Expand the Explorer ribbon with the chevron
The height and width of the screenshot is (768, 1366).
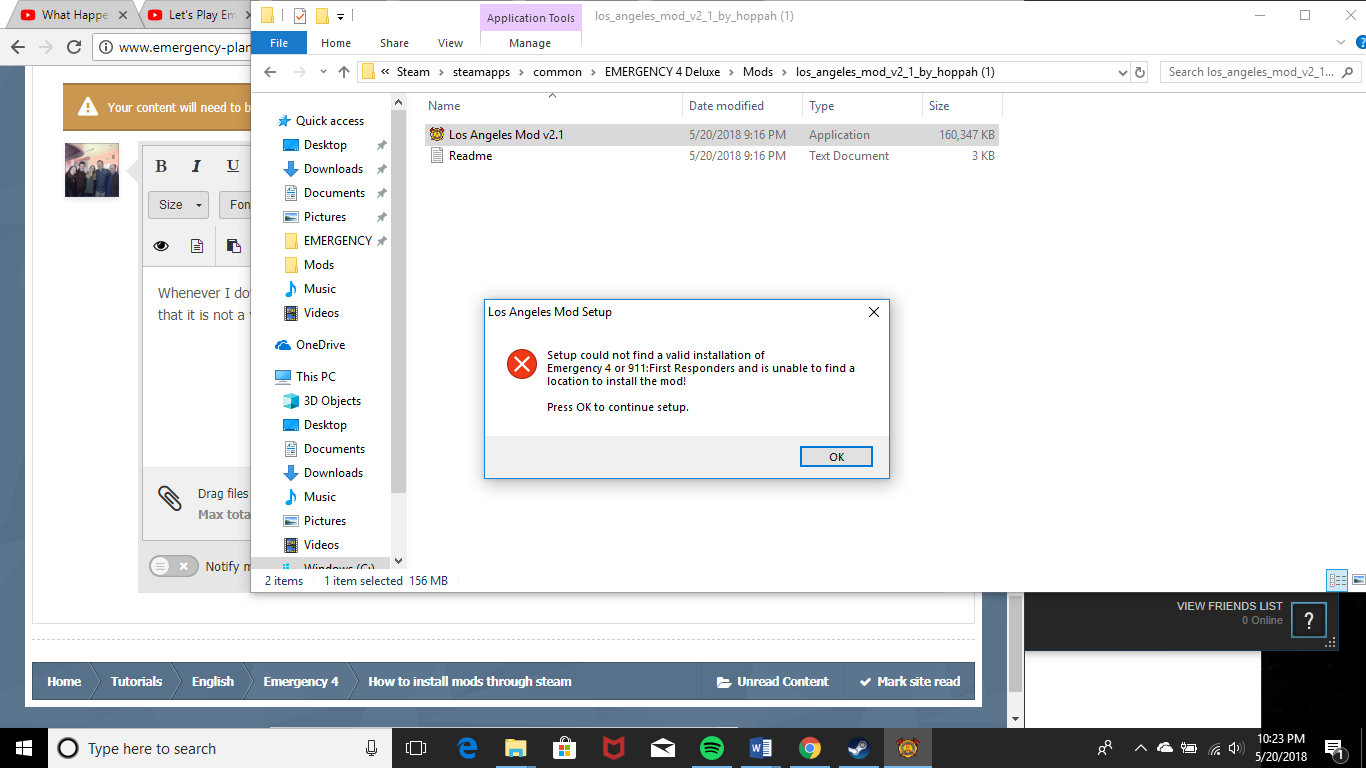coord(1342,43)
